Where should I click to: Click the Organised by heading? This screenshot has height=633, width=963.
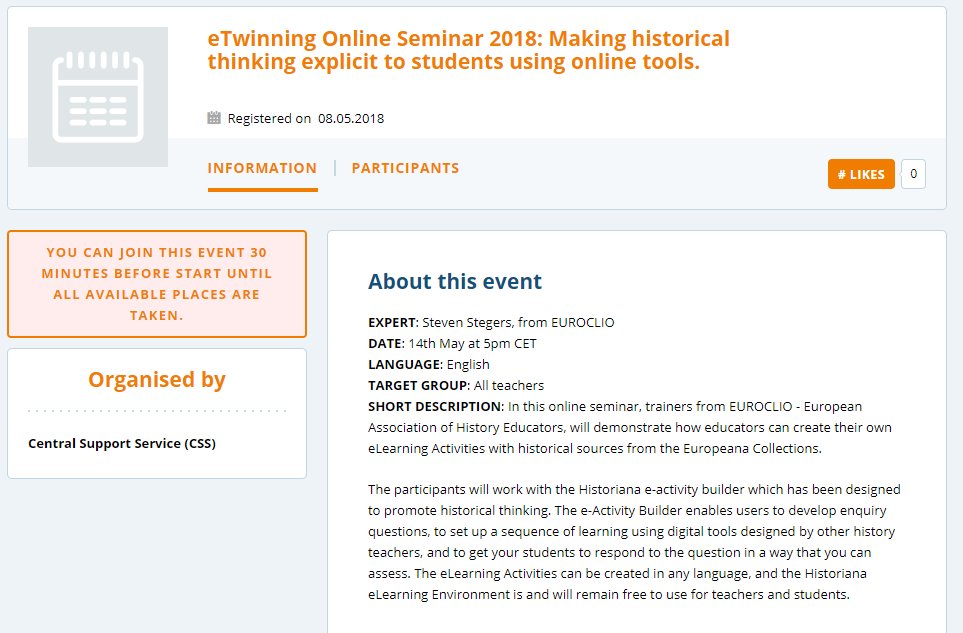pos(157,380)
